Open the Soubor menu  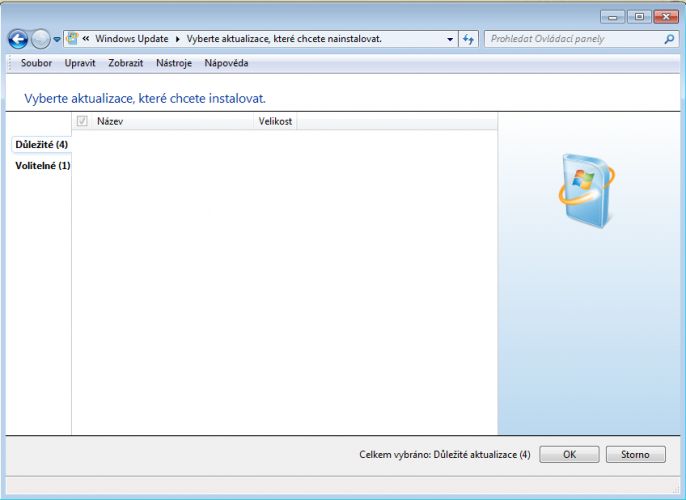tap(36, 63)
